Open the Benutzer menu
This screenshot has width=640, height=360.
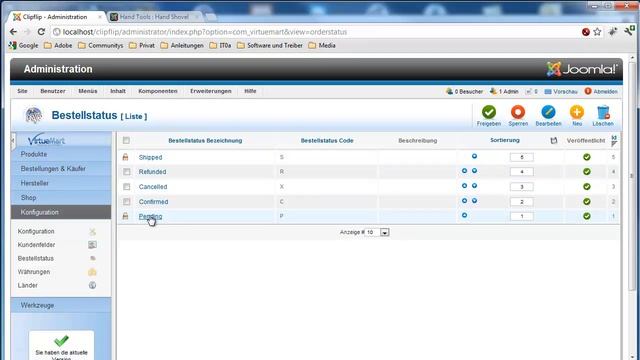click(x=53, y=91)
